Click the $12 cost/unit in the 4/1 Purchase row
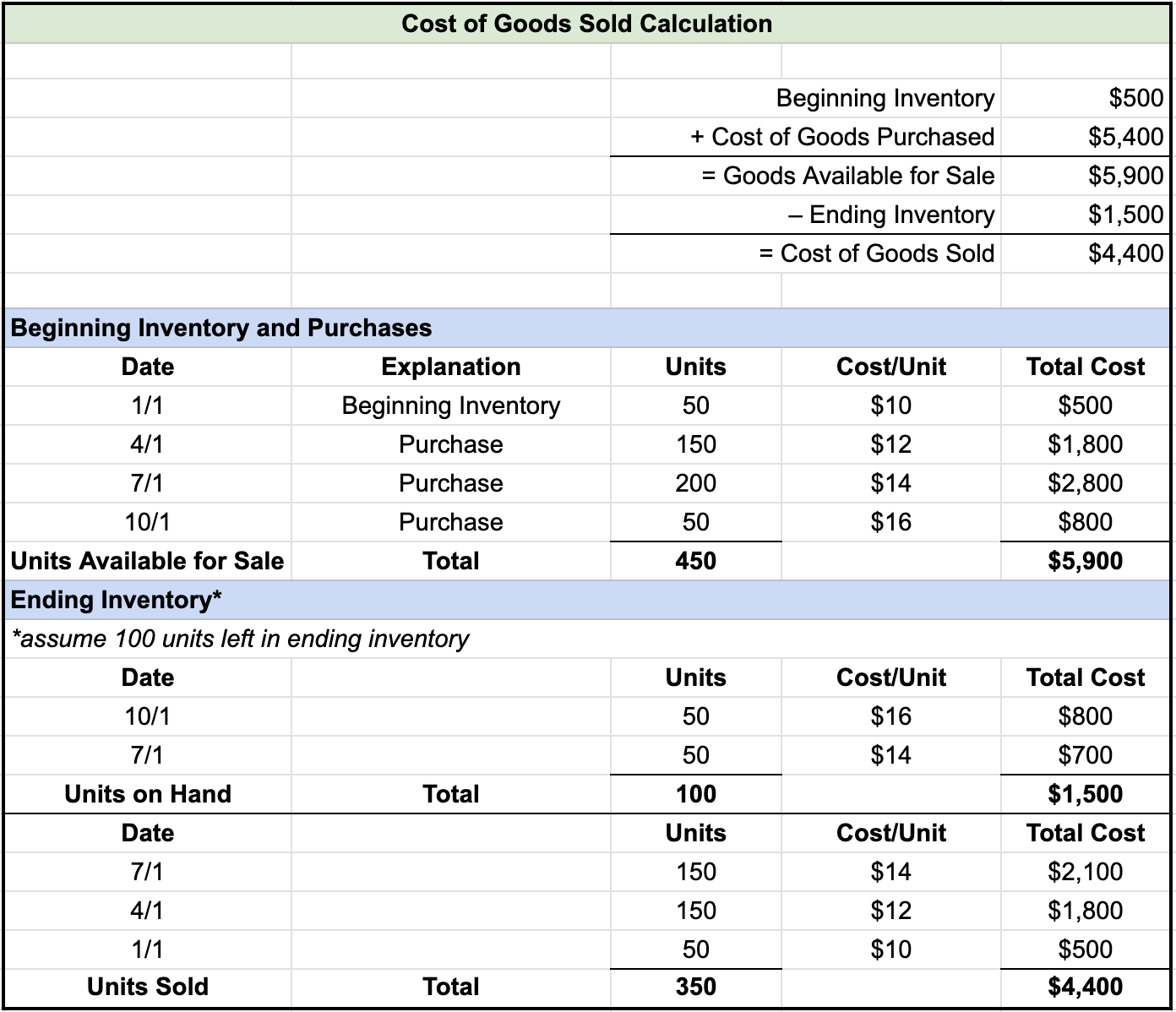This screenshot has width=1176, height=1012. tap(891, 444)
